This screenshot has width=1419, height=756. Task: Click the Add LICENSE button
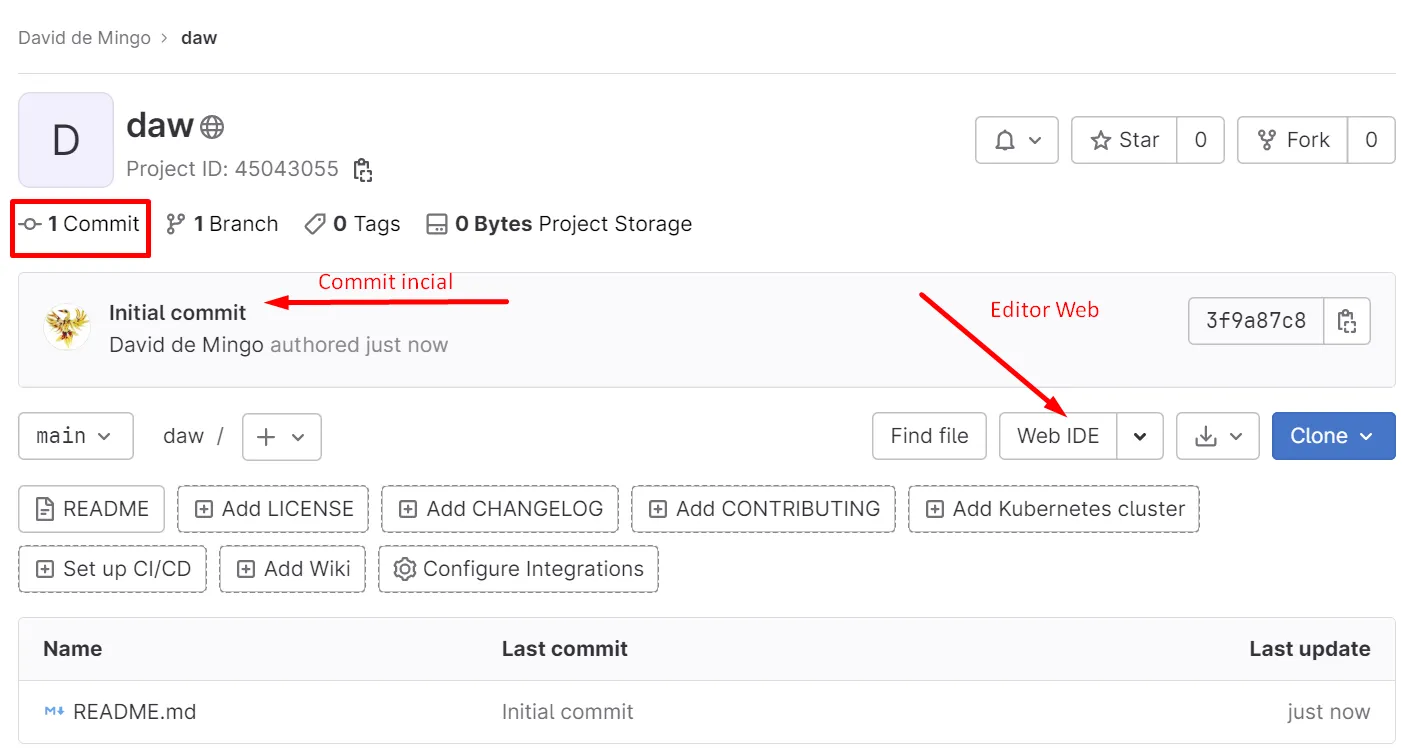tap(273, 509)
